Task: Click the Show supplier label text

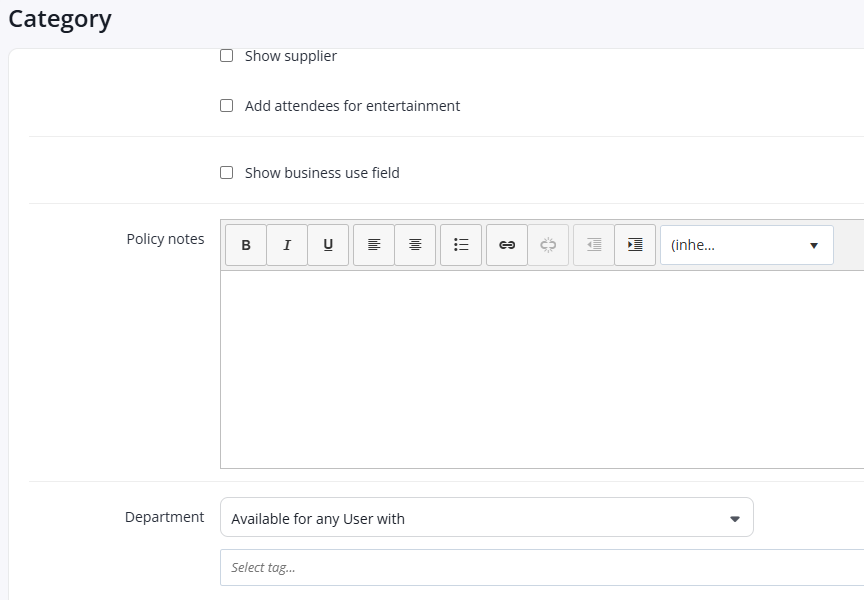Action: pyautogui.click(x=291, y=56)
